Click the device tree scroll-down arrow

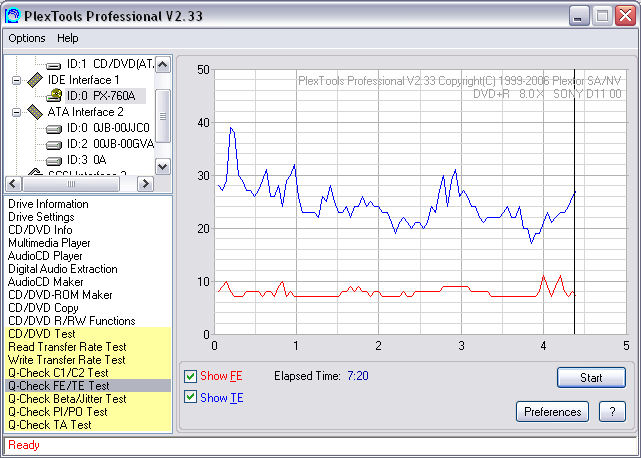pyautogui.click(x=163, y=166)
